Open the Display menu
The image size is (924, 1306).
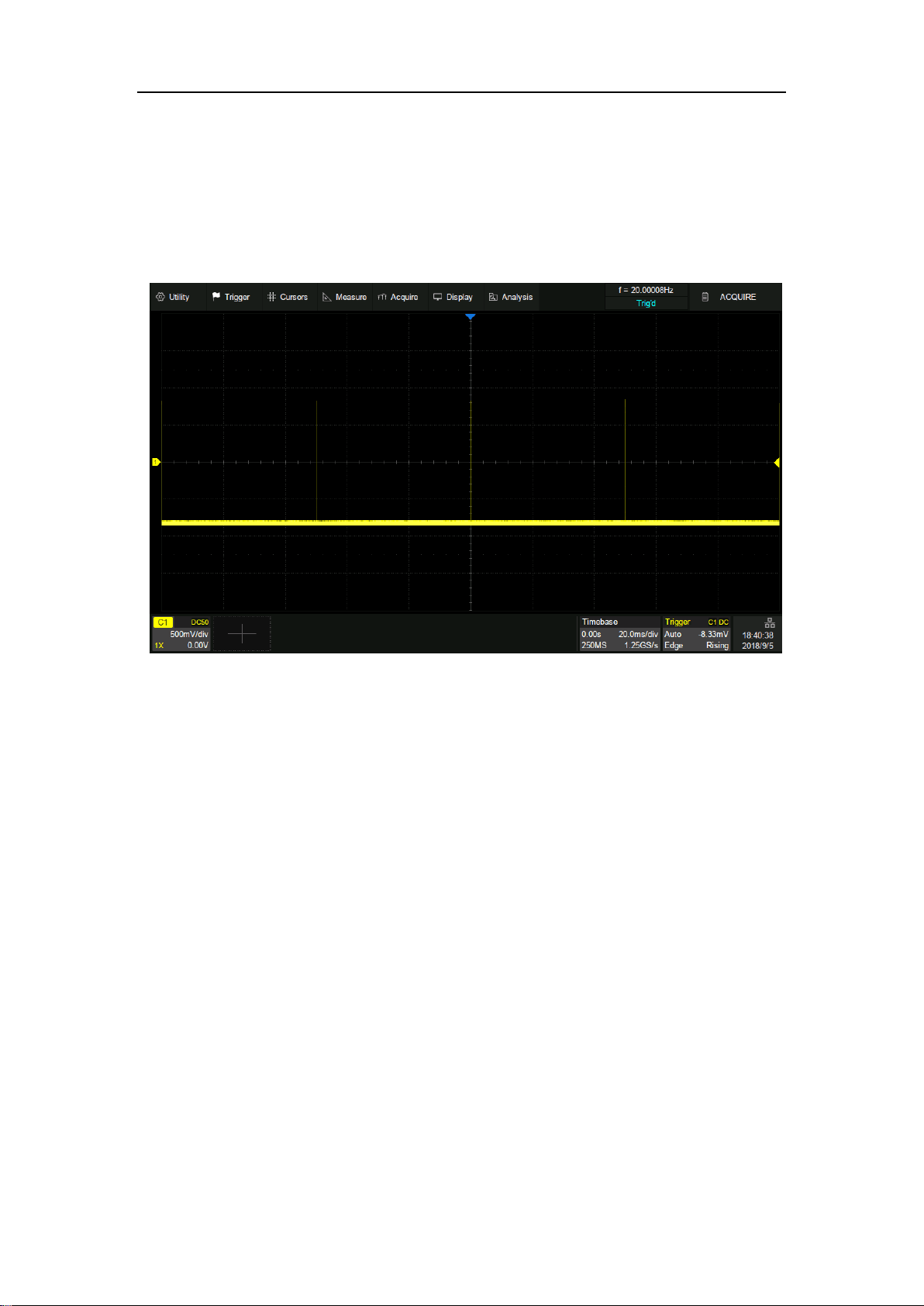coord(453,297)
